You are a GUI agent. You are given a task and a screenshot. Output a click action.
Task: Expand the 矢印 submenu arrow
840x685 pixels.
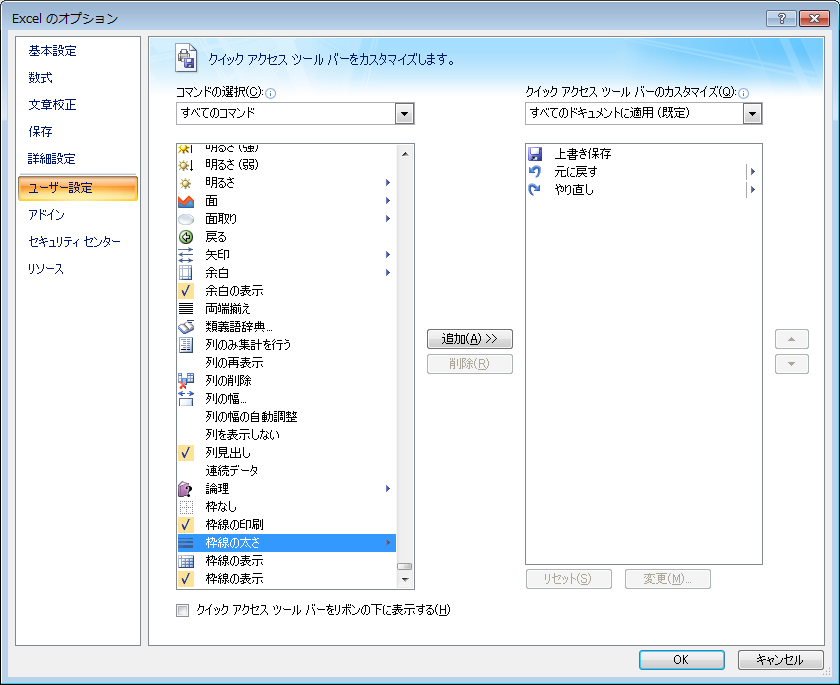click(x=388, y=254)
